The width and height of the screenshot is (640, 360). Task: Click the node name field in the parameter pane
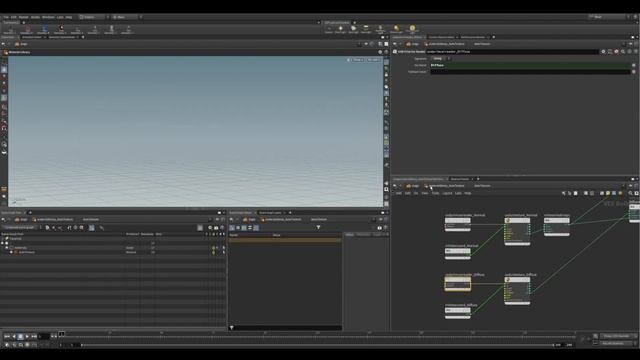[x=512, y=52]
